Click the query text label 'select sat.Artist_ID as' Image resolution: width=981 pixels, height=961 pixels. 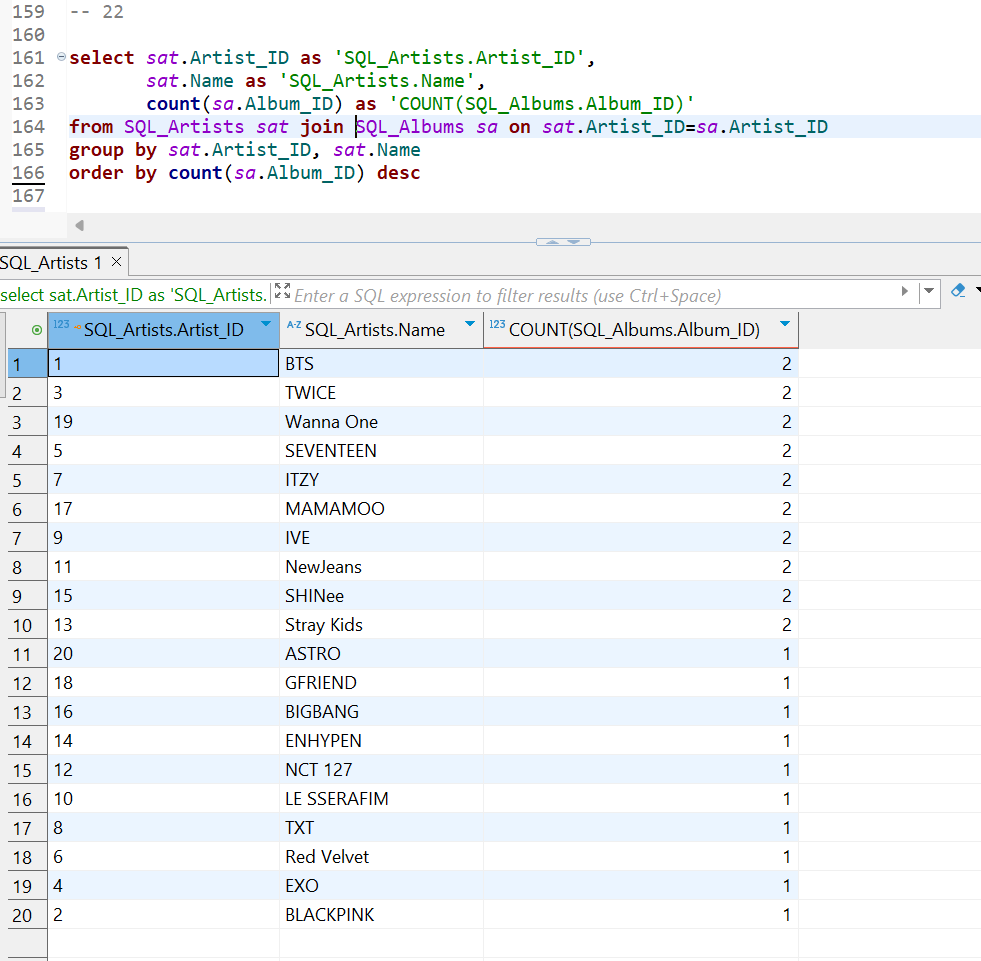tap(83, 295)
